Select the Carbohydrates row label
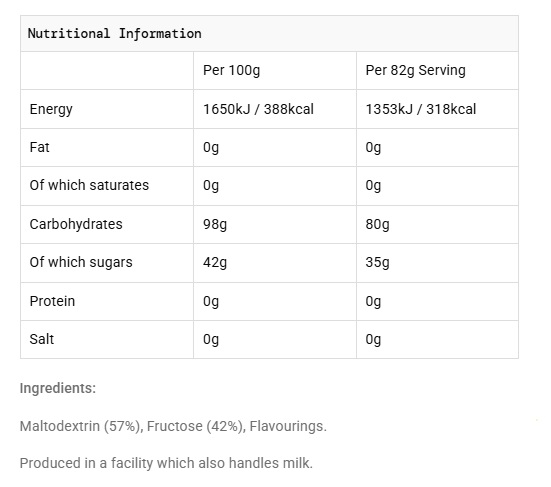 click(76, 224)
